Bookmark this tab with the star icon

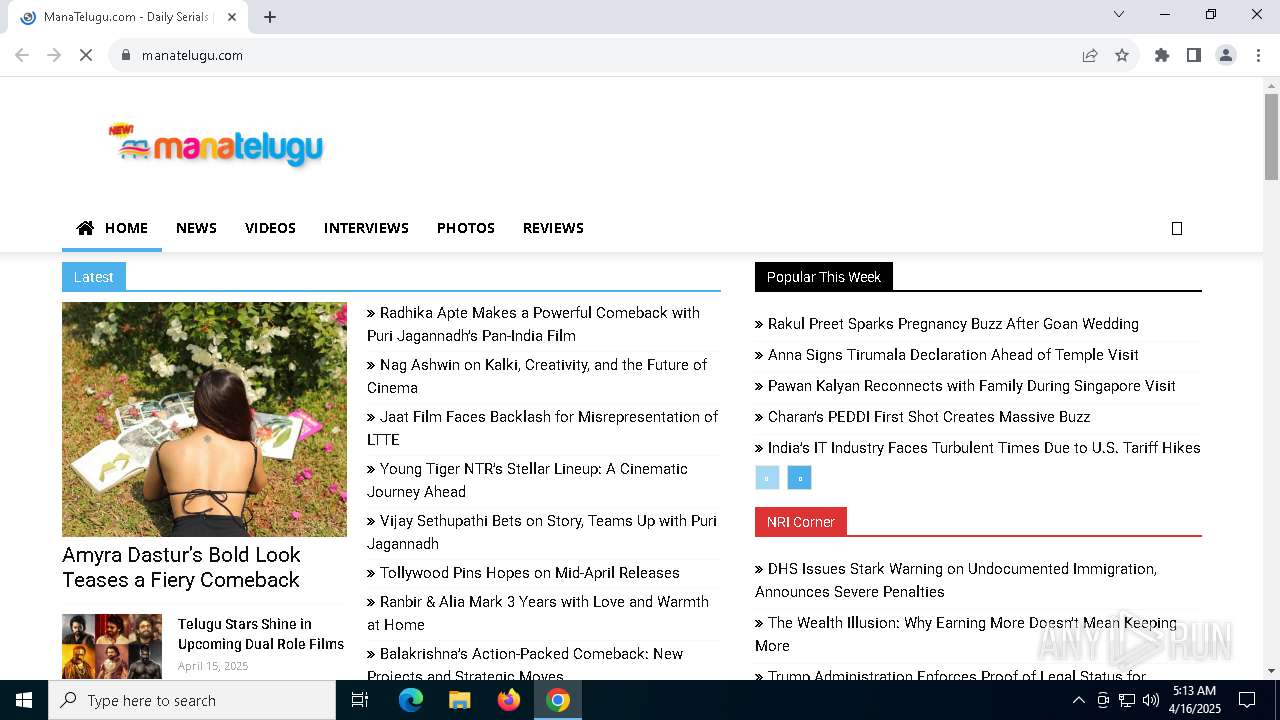(x=1122, y=55)
